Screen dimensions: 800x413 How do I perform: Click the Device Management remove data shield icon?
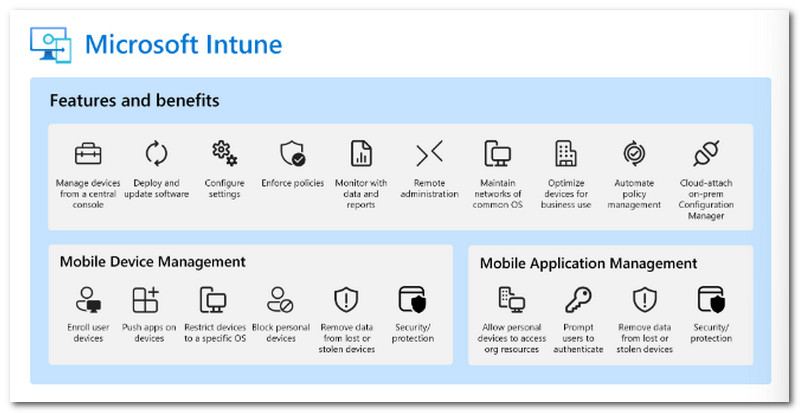(x=346, y=300)
